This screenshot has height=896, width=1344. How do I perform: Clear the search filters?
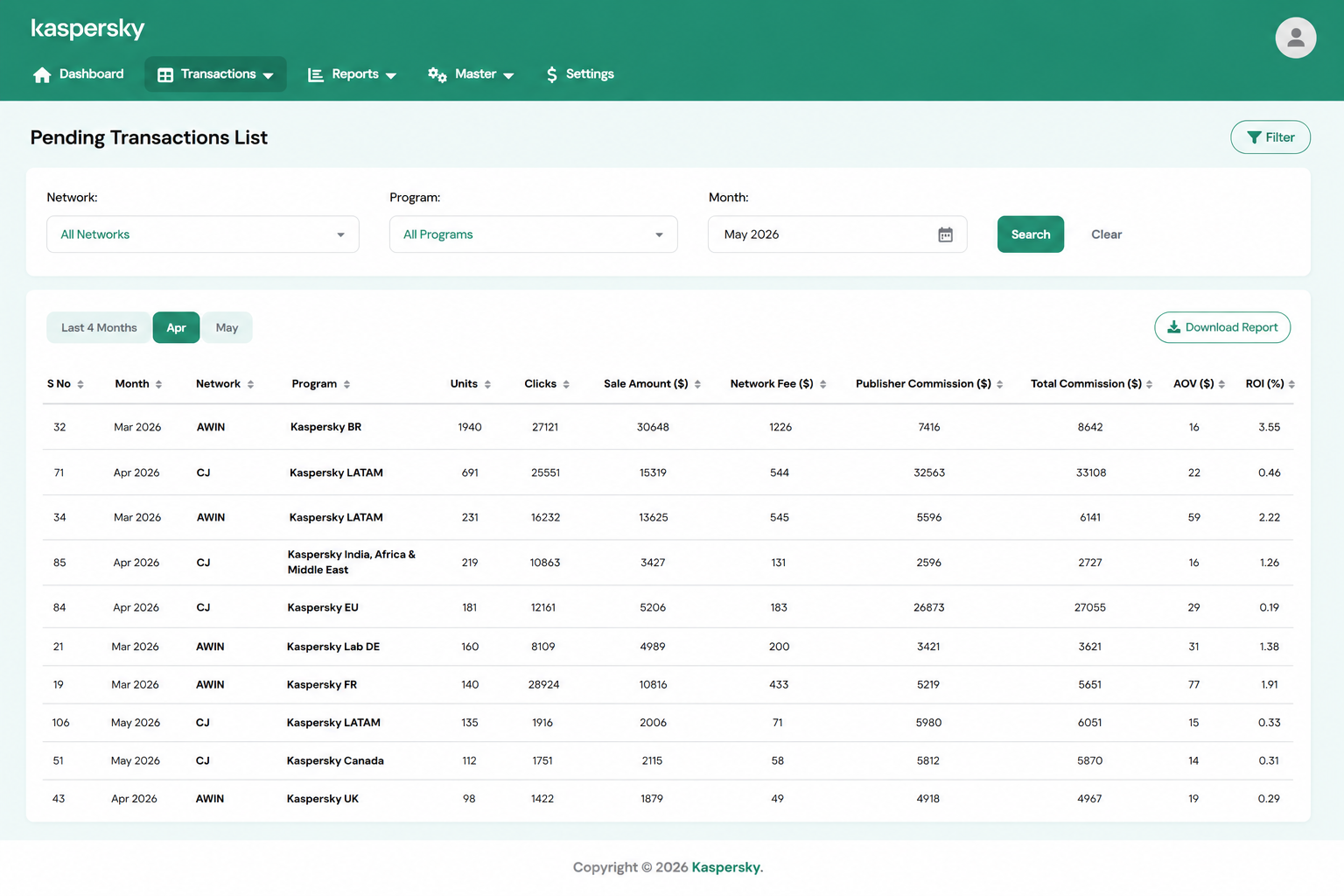pyautogui.click(x=1106, y=234)
